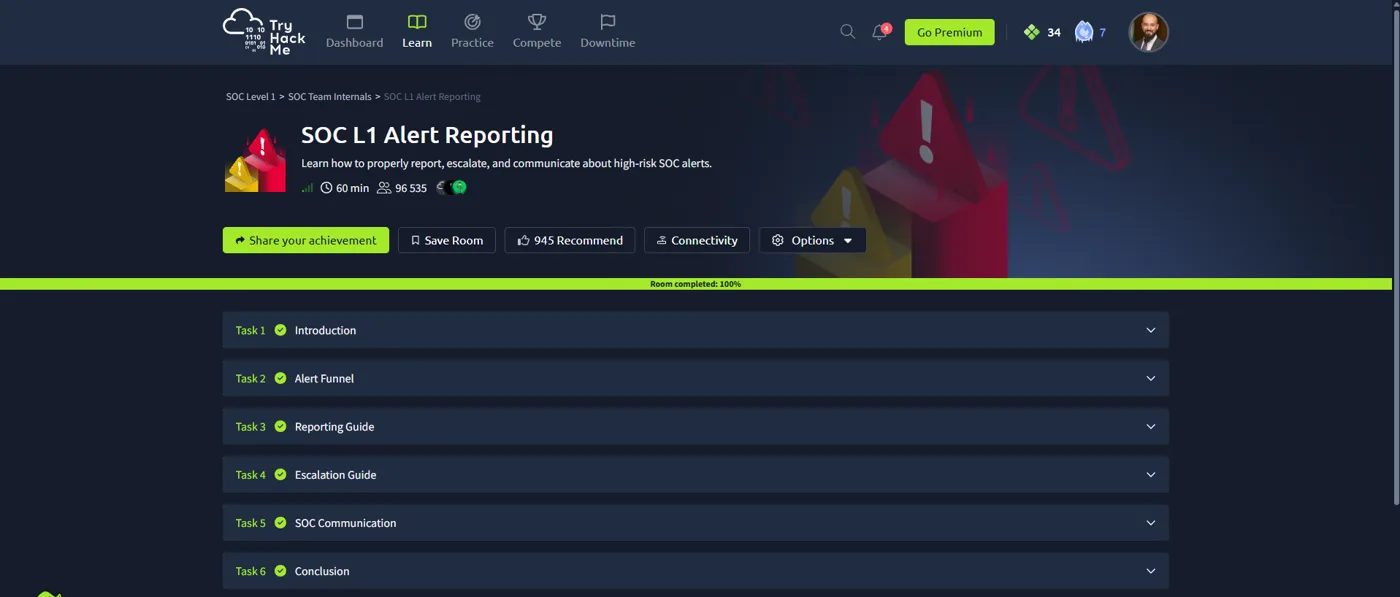Click the Conclusion task title
This screenshot has width=1400, height=597.
(x=322, y=571)
